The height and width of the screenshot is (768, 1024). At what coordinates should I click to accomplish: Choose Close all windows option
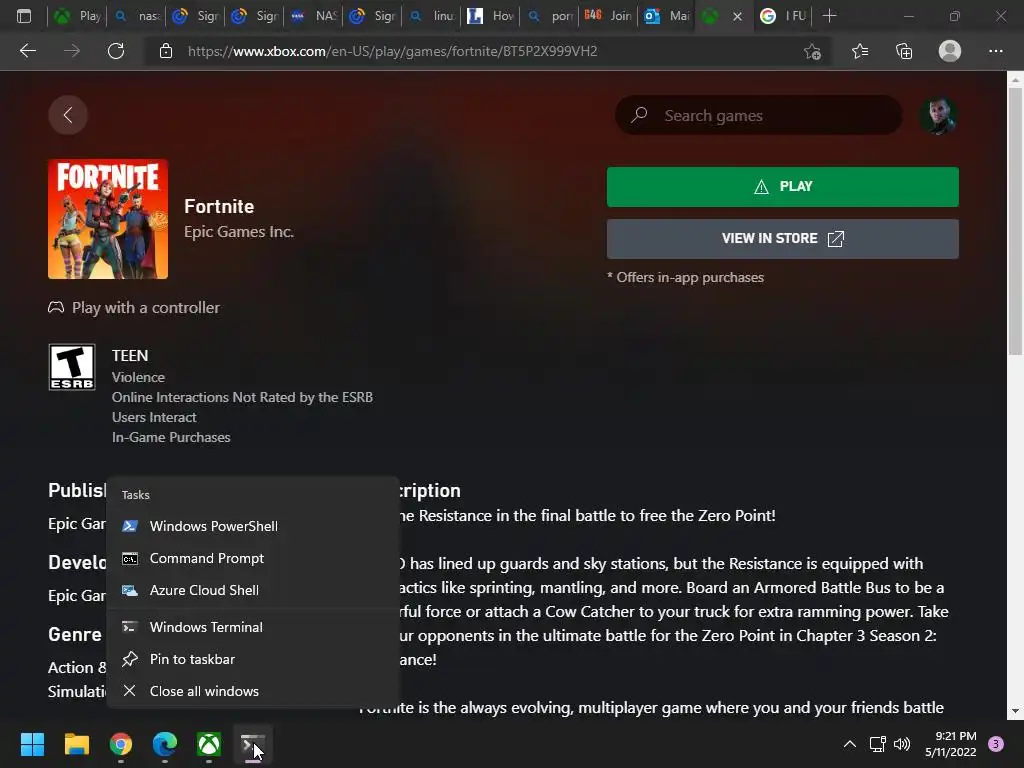(x=252, y=691)
